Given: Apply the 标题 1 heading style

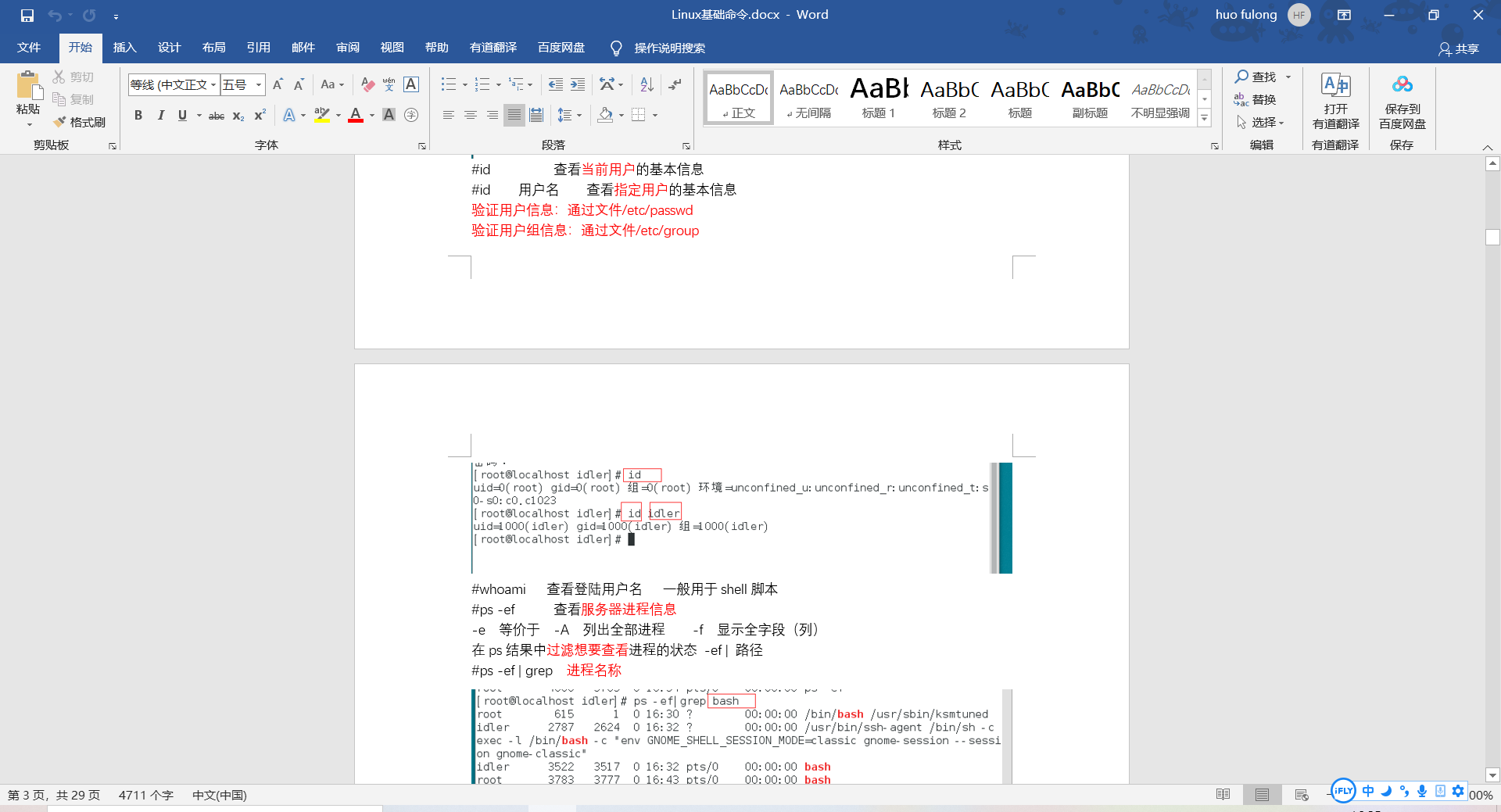Looking at the screenshot, I should 879,98.
